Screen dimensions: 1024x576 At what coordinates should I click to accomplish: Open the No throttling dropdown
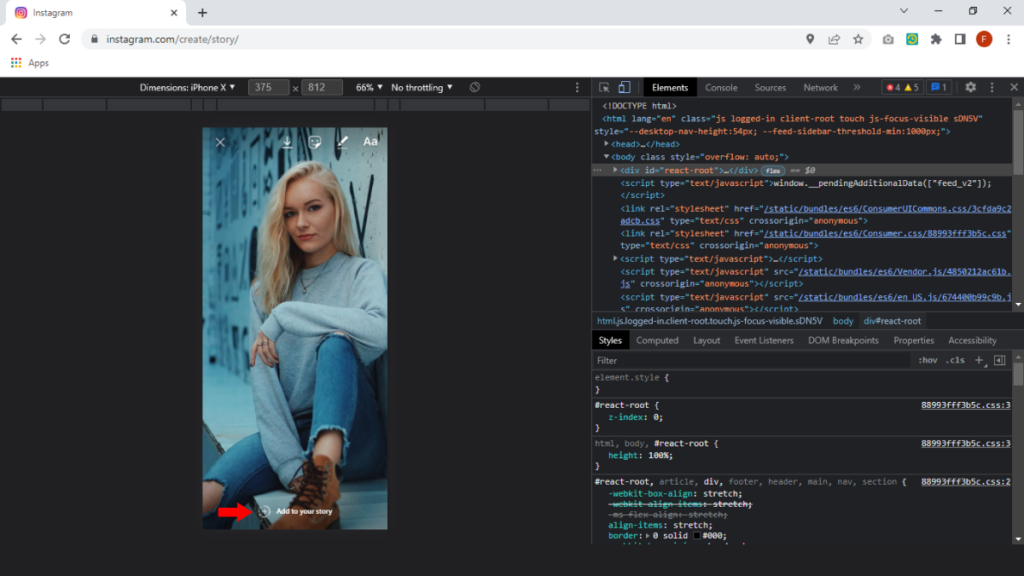[422, 88]
